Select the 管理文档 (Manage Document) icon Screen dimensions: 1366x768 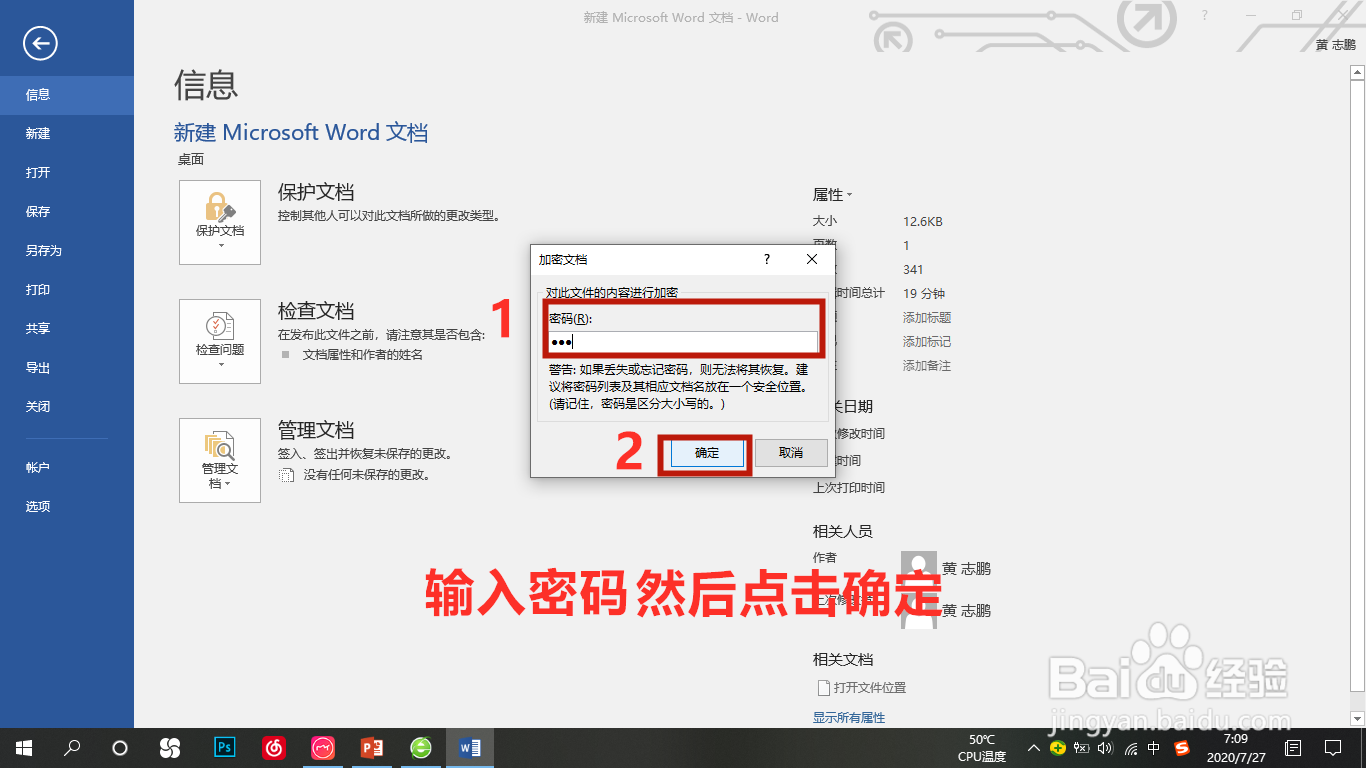tap(219, 455)
